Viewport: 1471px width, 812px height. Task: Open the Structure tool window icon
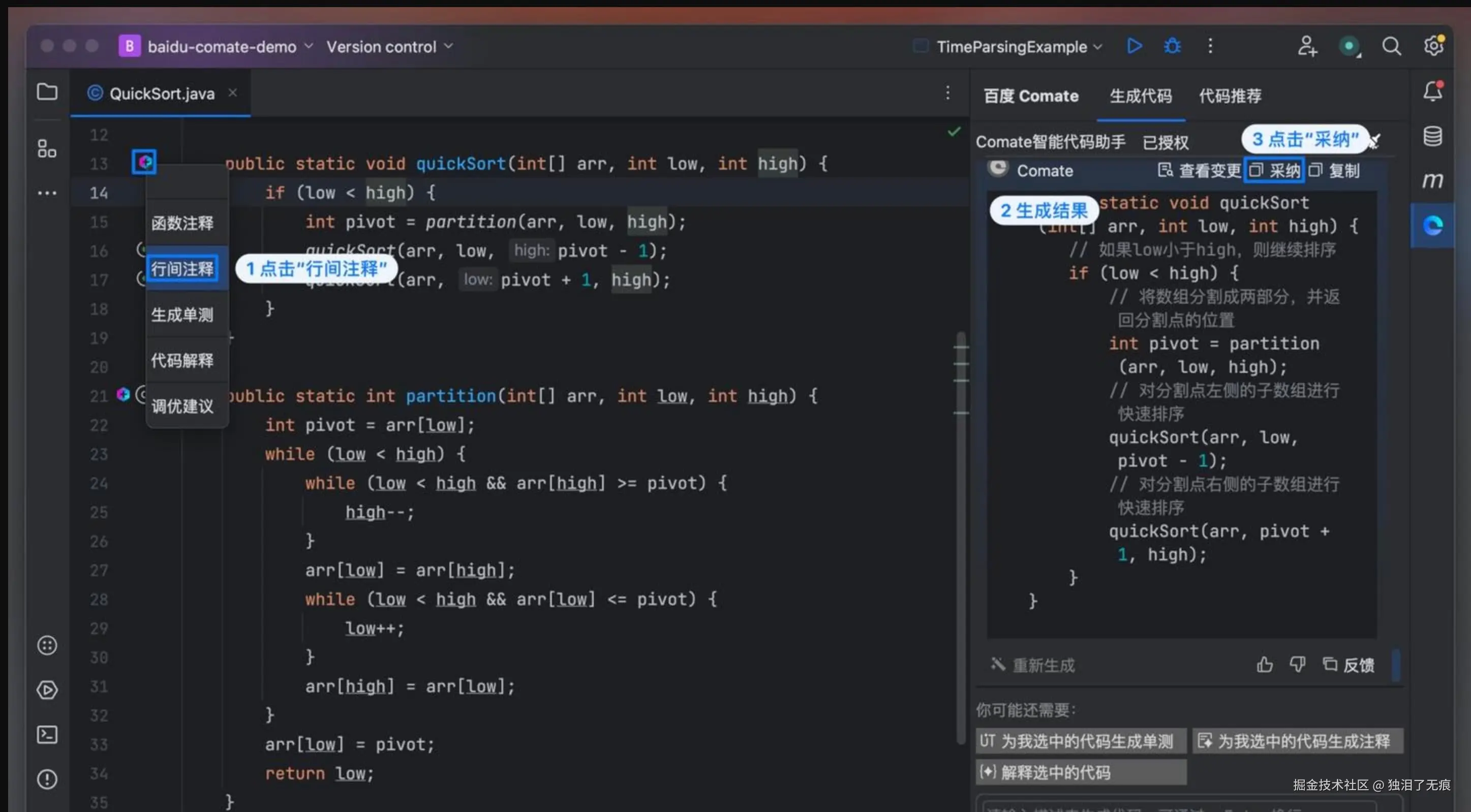tap(47, 149)
